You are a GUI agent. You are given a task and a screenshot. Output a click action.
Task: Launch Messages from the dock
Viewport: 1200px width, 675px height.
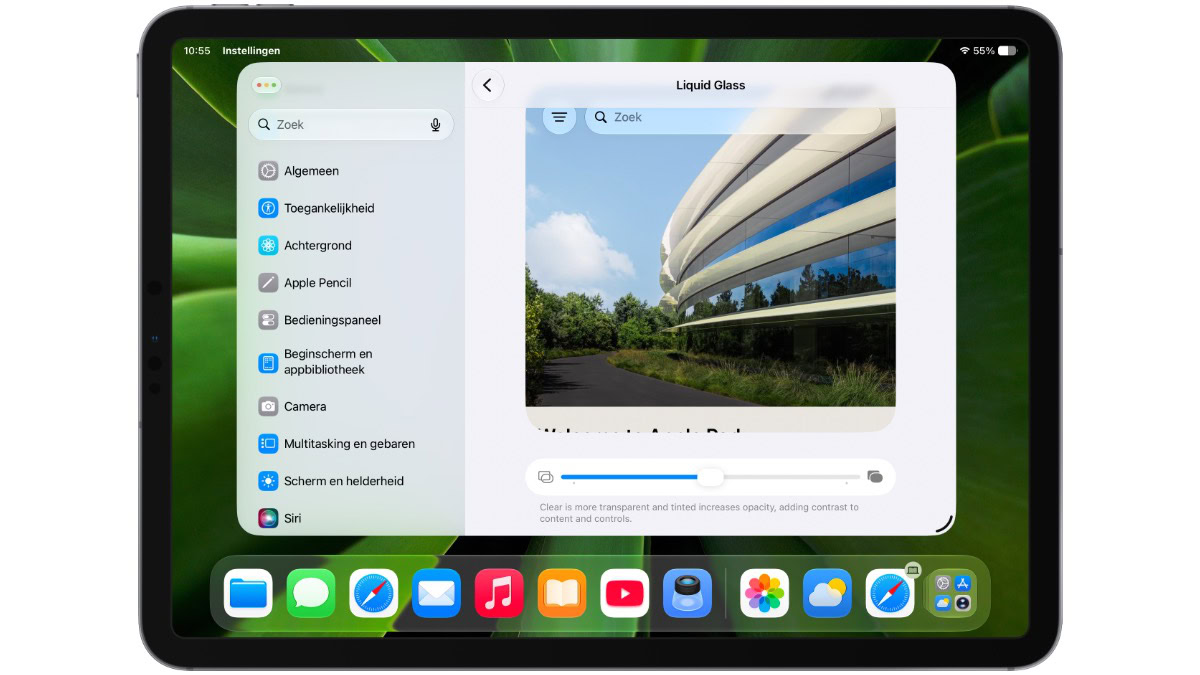311,594
